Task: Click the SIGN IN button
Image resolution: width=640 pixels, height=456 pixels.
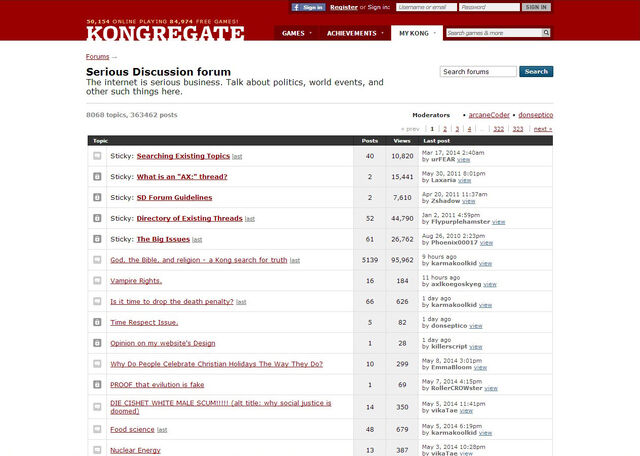Action: (x=536, y=7)
